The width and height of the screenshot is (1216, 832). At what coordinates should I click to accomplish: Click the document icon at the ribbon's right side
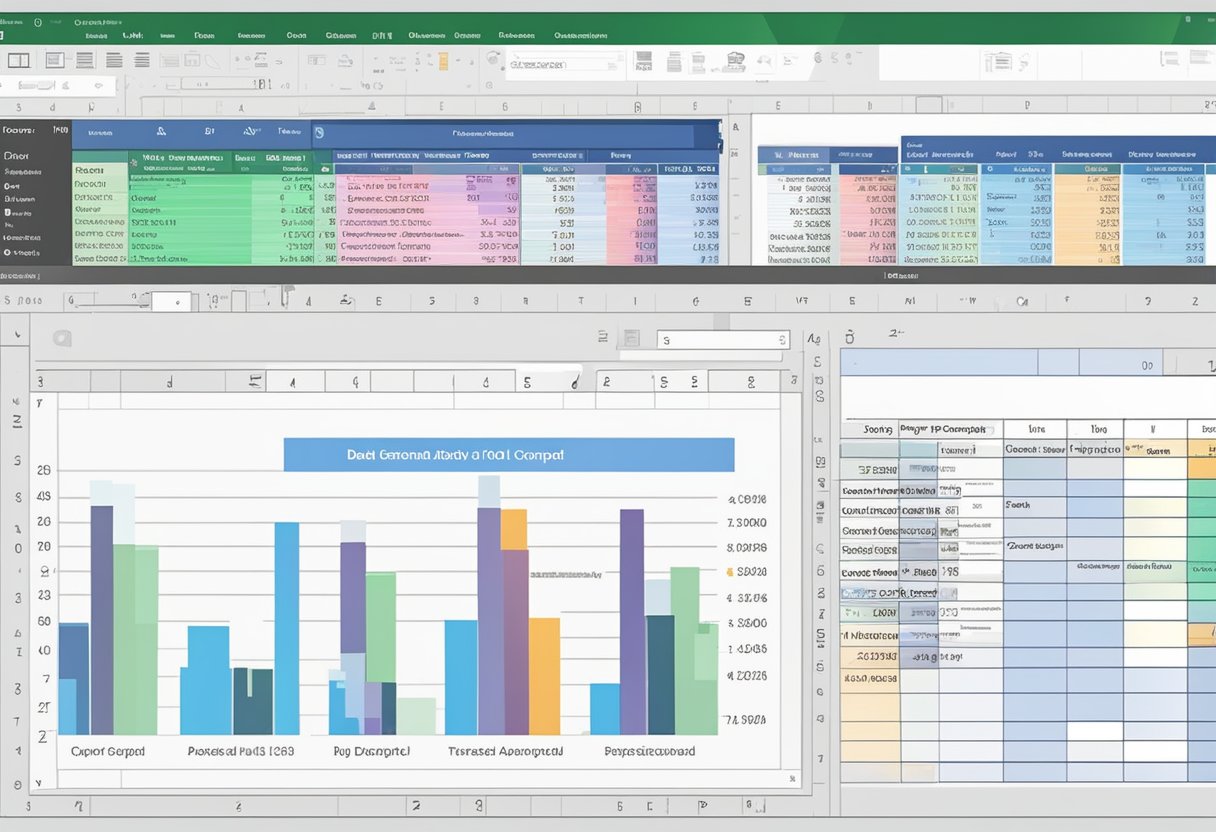pyautogui.click(x=997, y=62)
